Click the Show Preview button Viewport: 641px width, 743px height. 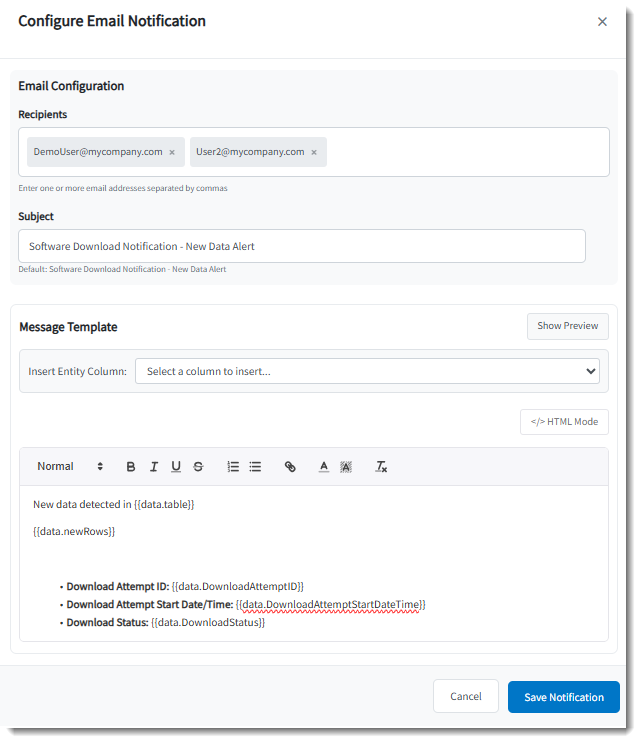tap(567, 326)
